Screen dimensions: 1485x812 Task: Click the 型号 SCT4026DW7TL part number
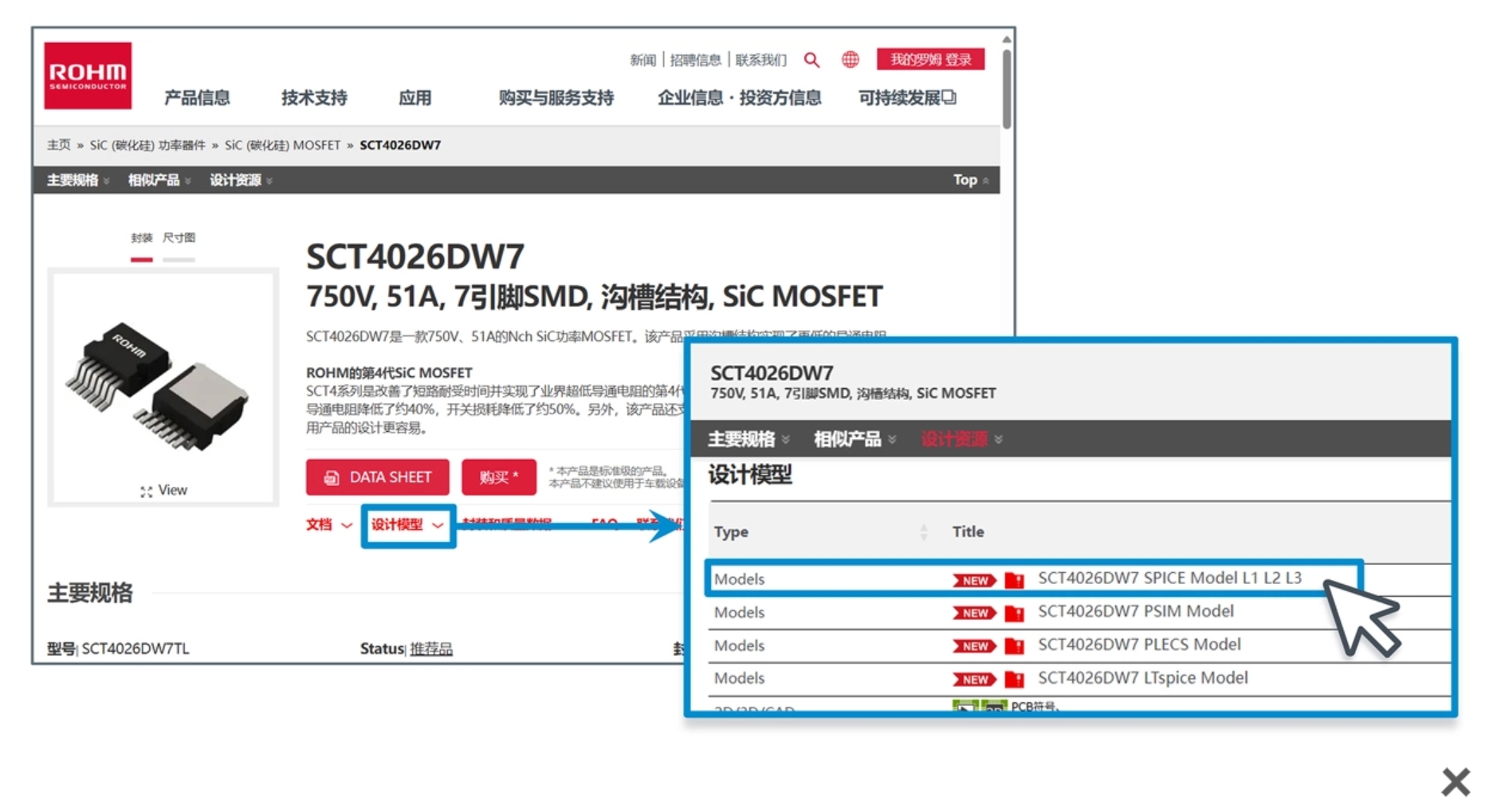(x=118, y=649)
